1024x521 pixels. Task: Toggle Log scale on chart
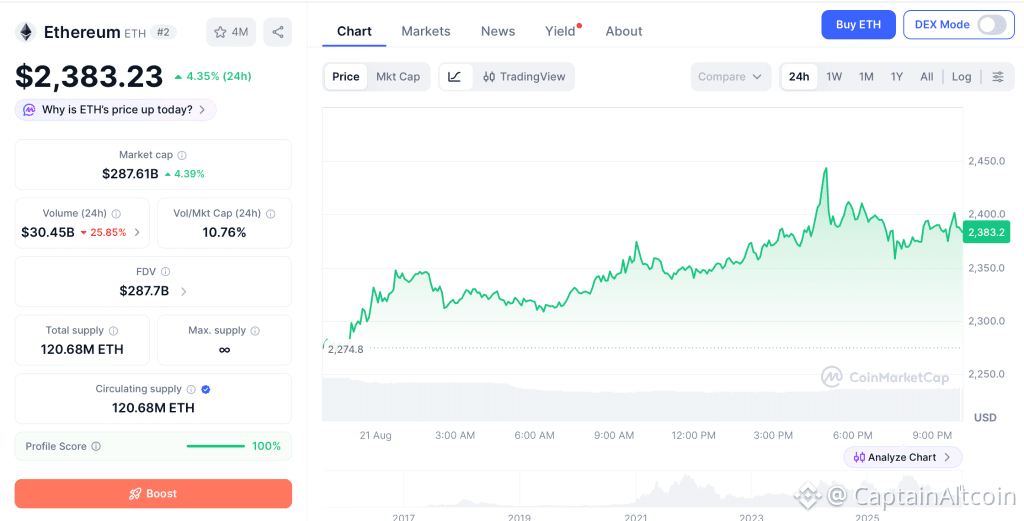coord(961,76)
